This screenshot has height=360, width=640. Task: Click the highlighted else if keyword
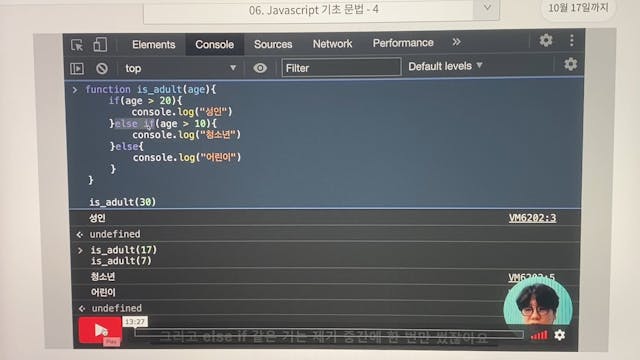pyautogui.click(x=134, y=124)
